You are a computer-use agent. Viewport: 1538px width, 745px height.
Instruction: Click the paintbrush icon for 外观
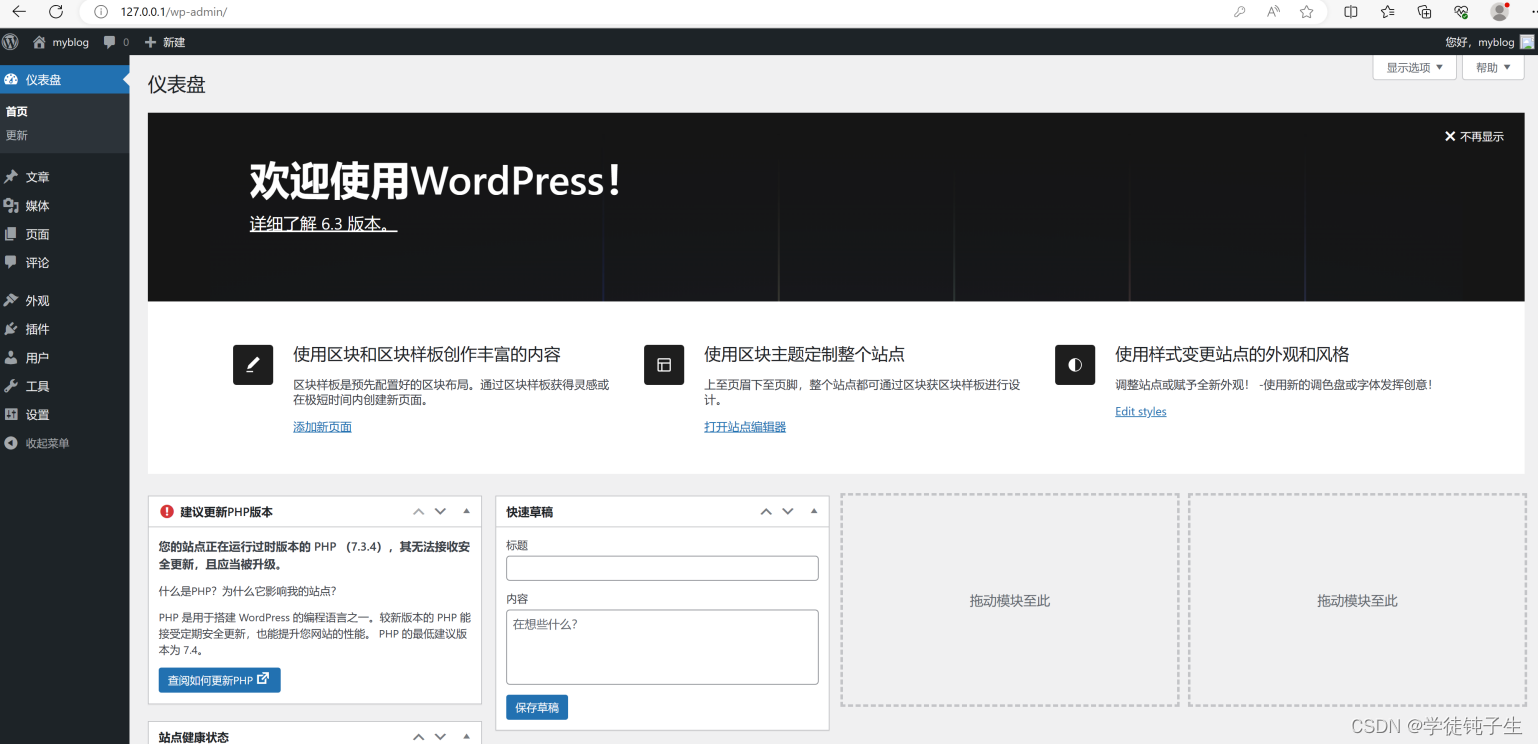click(11, 300)
